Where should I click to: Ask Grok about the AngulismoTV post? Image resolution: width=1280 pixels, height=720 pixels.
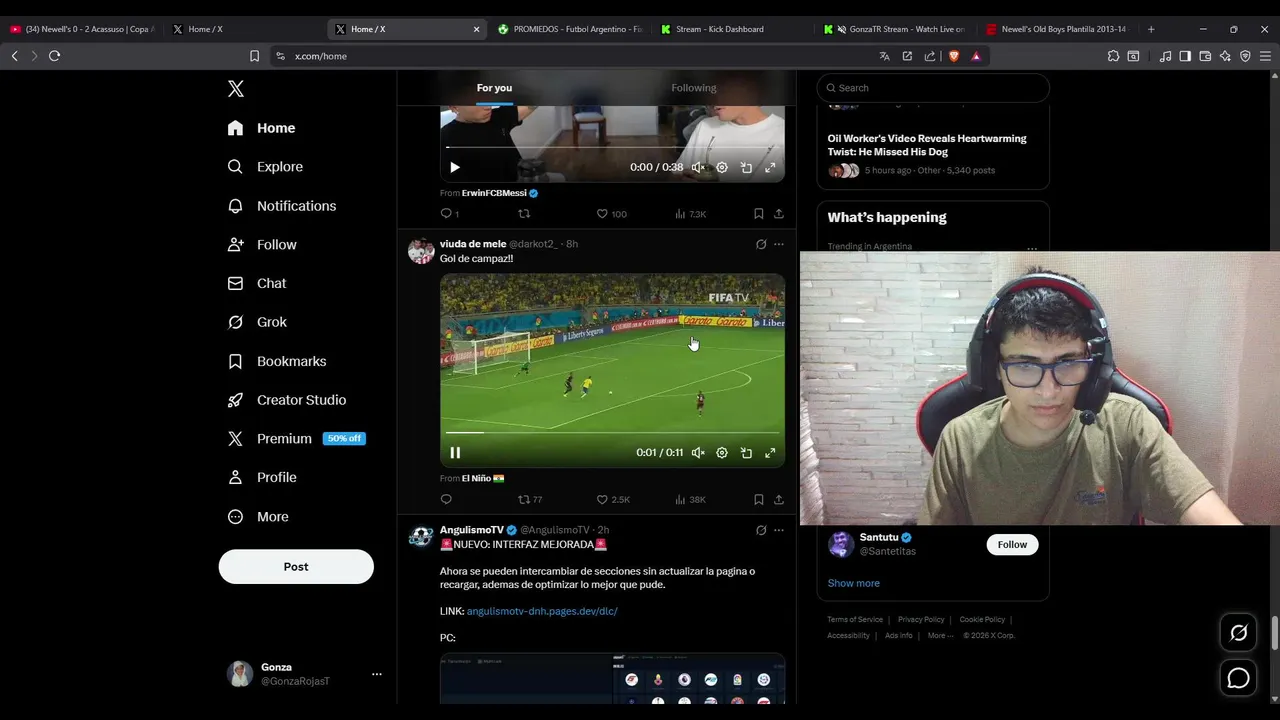click(761, 530)
